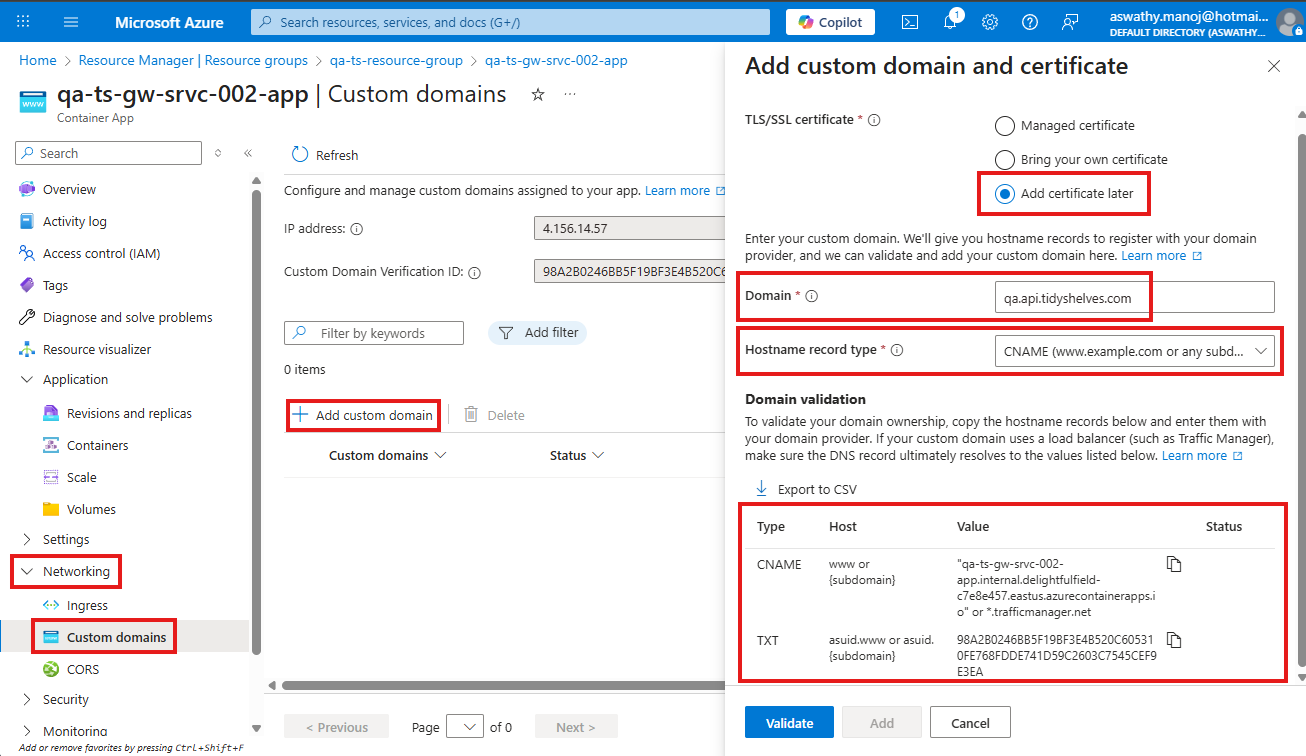
Task: Expand the Settings section
Action: (27, 540)
